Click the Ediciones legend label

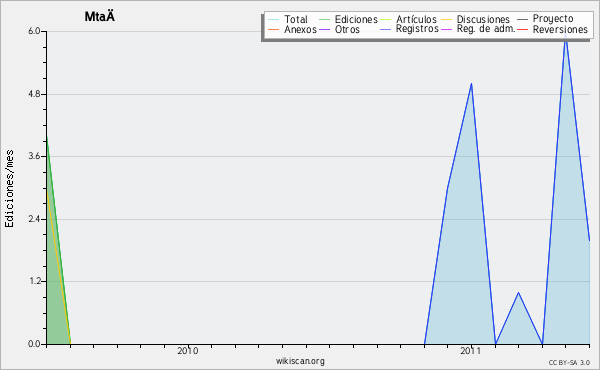(x=356, y=19)
